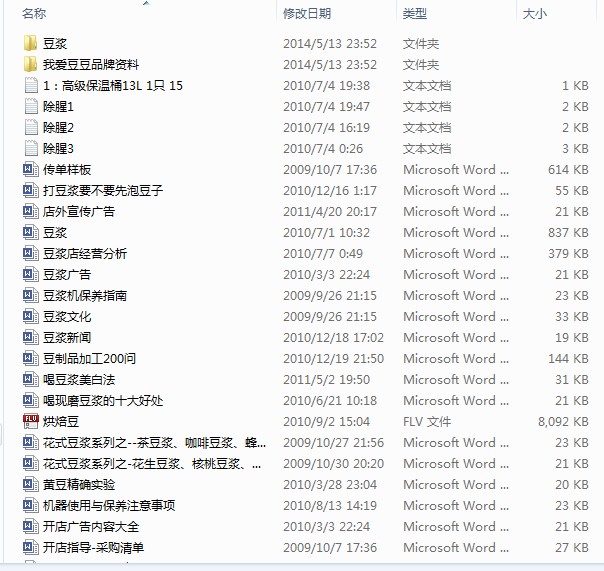Select the 烘焙豆 FLV video icon
The image size is (604, 571).
[30, 422]
